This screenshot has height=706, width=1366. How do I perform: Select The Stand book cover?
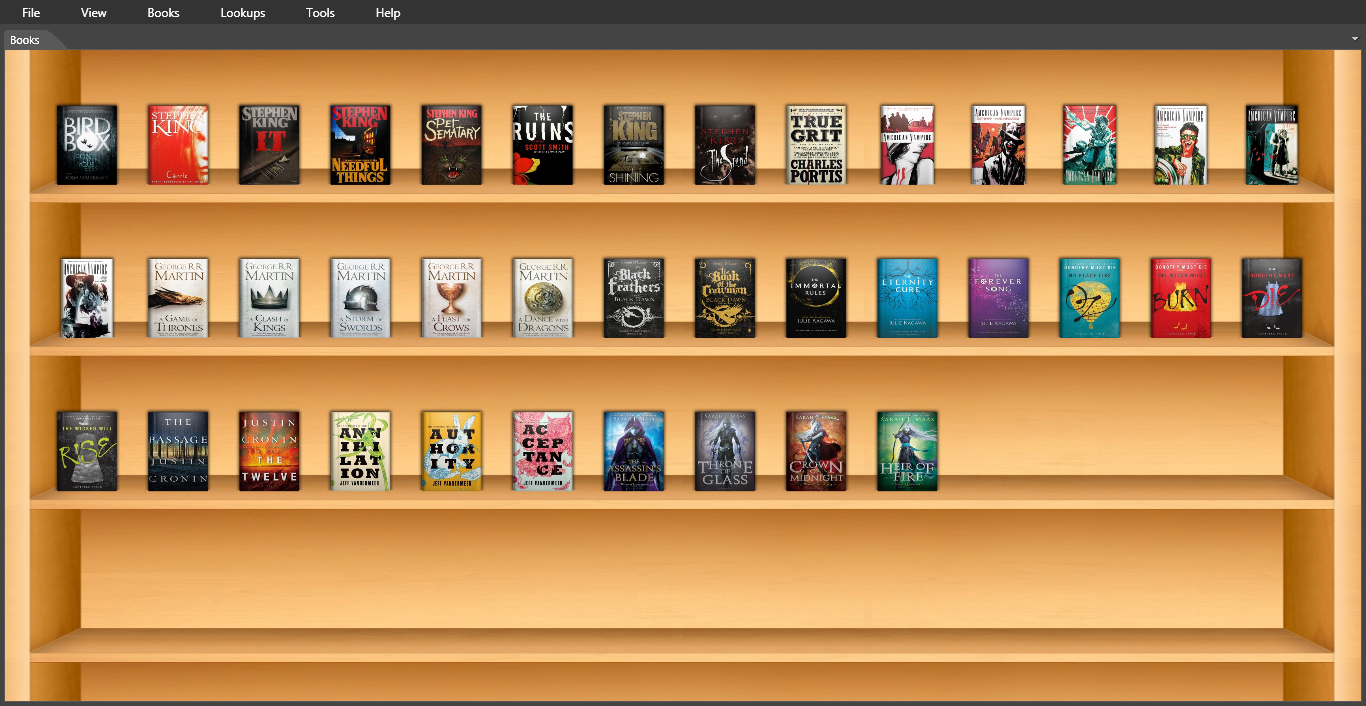point(725,145)
